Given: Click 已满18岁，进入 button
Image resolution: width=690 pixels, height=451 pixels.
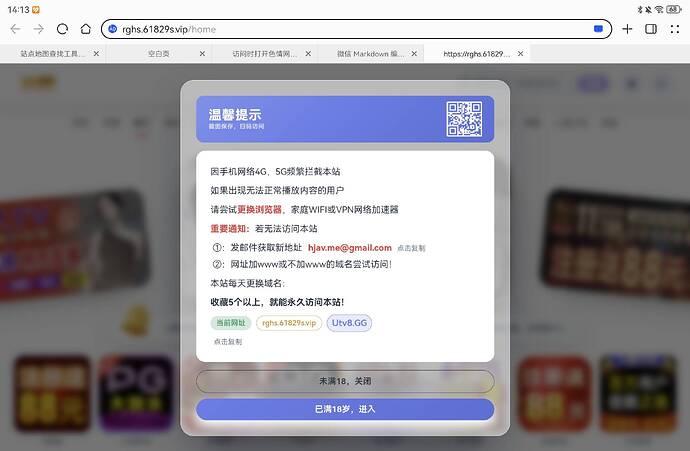Looking at the screenshot, I should [x=345, y=409].
